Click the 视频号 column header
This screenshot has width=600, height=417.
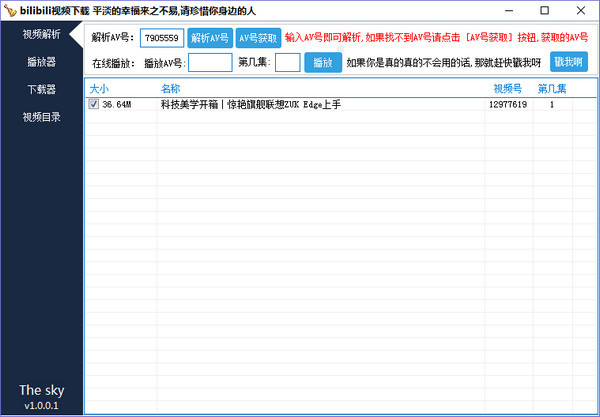505,89
